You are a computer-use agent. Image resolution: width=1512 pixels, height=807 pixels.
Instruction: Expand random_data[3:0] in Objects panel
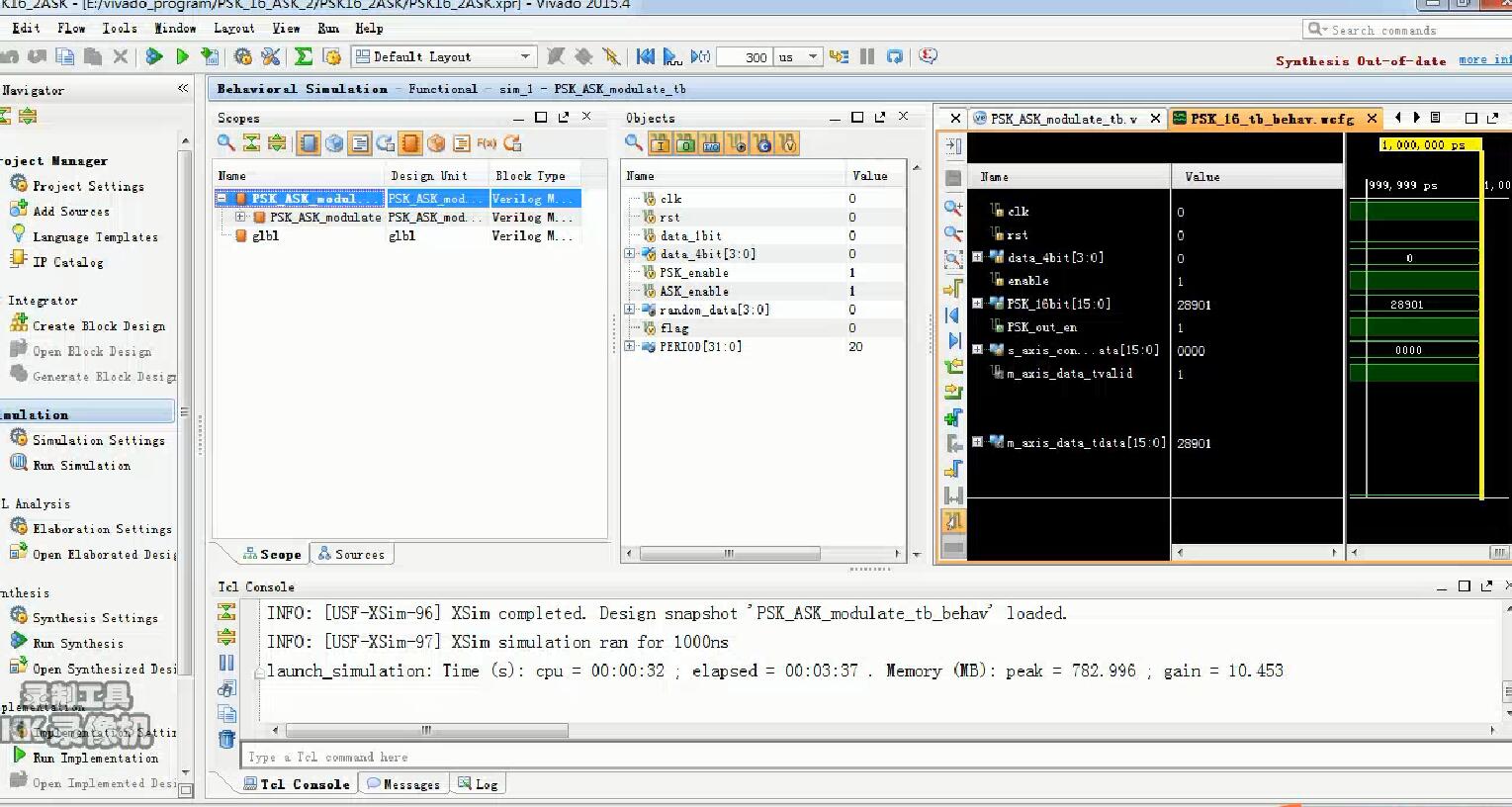pos(630,310)
